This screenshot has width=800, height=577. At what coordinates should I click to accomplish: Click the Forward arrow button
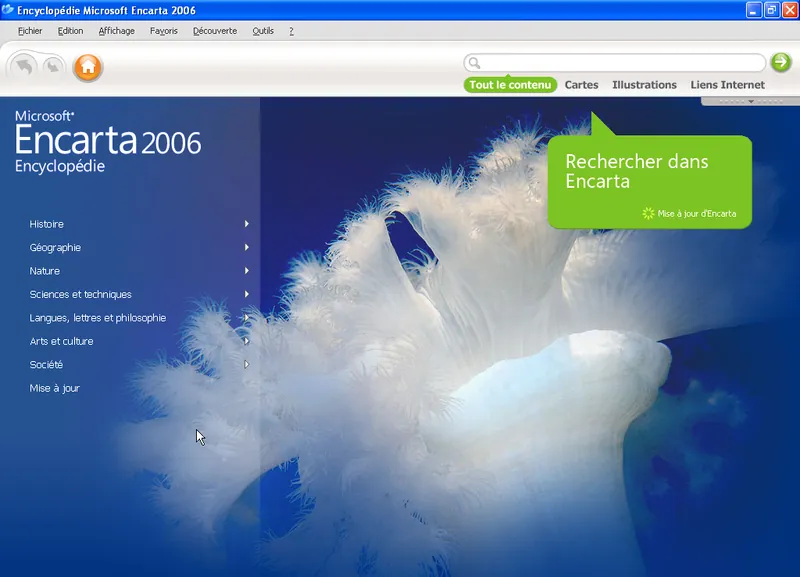[53, 66]
